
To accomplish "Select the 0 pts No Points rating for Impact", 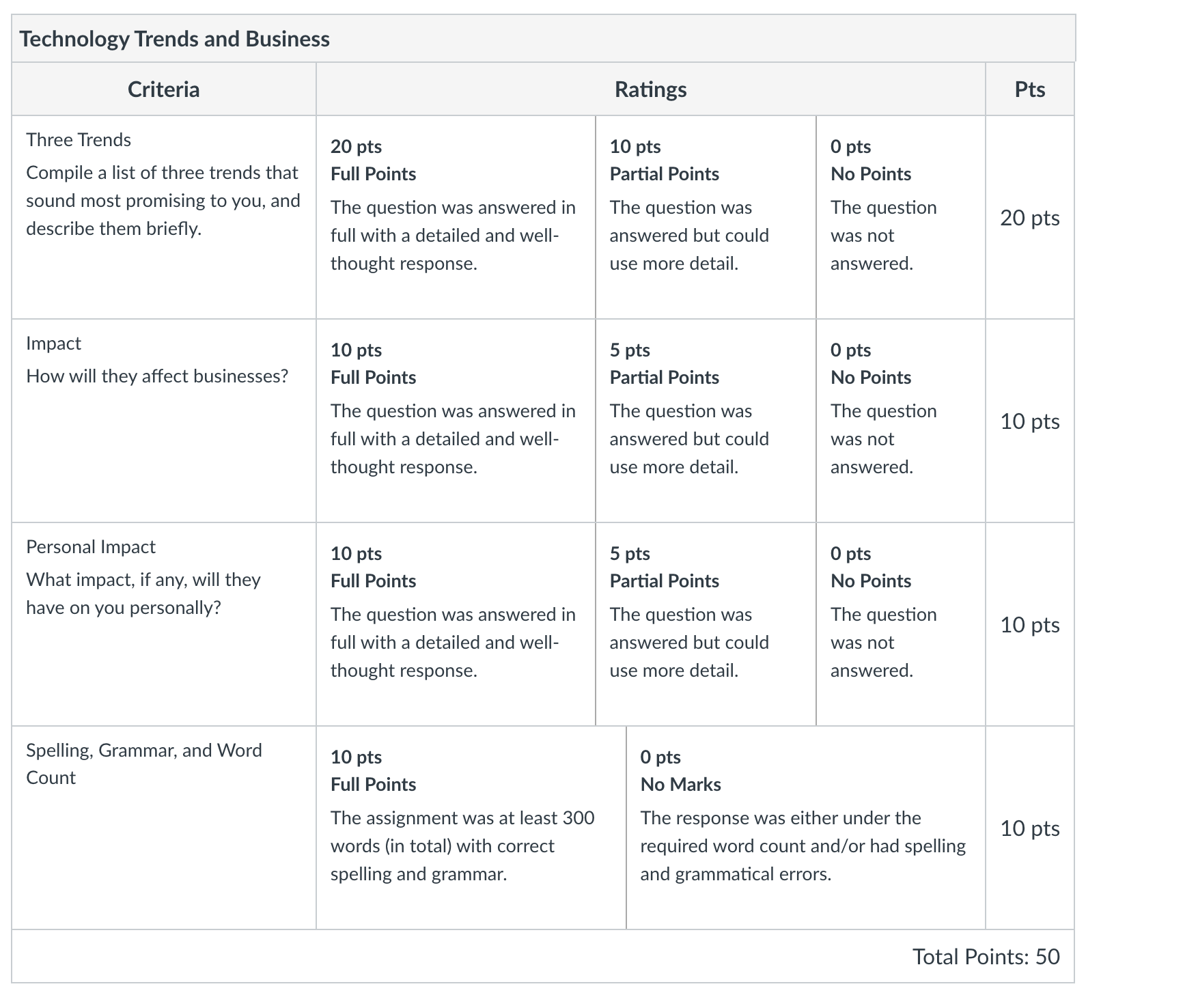I will click(x=901, y=421).
